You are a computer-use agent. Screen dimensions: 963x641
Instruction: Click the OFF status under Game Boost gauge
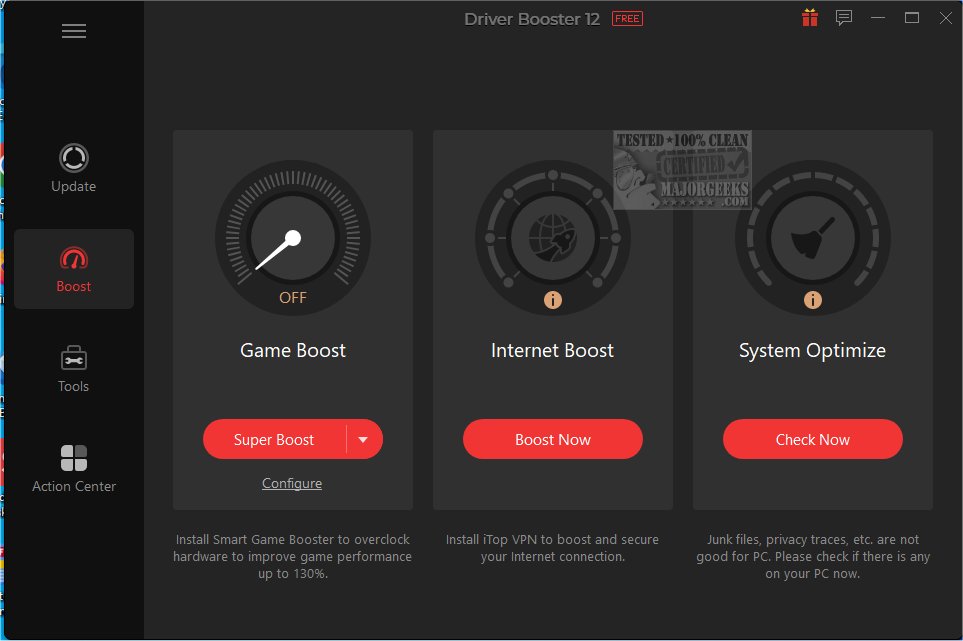coord(293,298)
